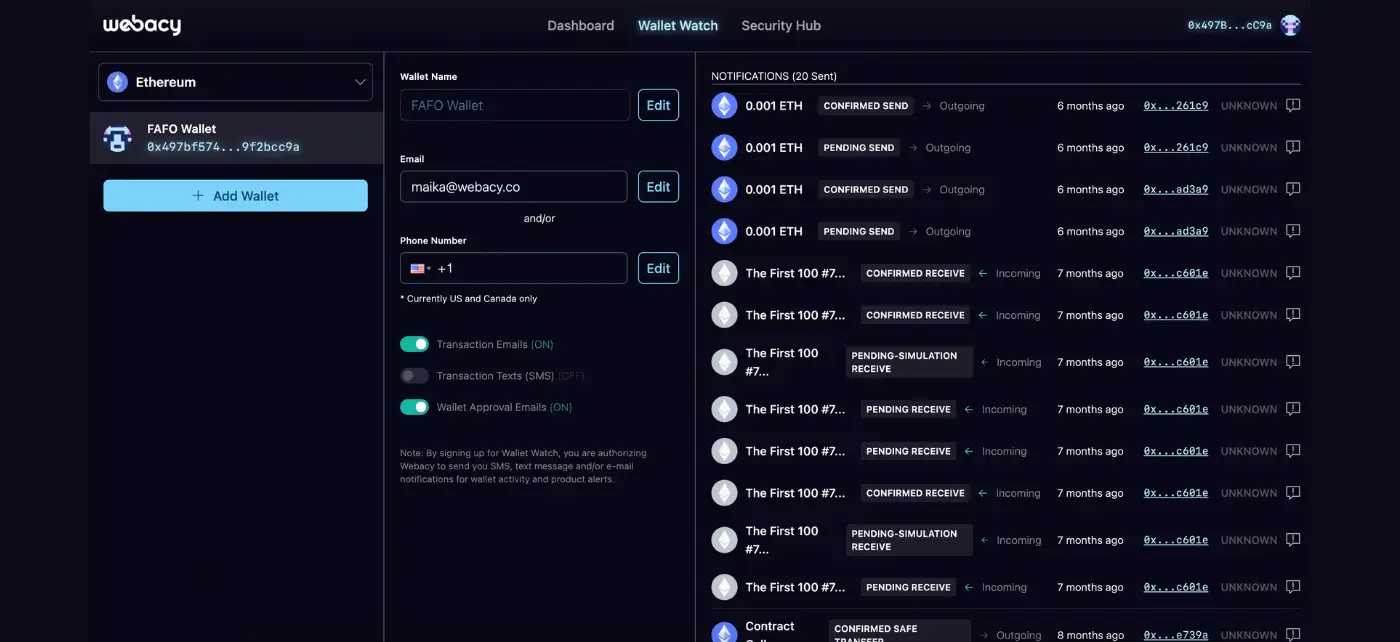Disable Transaction Emails toggle
This screenshot has height=642, width=1400.
tap(414, 344)
